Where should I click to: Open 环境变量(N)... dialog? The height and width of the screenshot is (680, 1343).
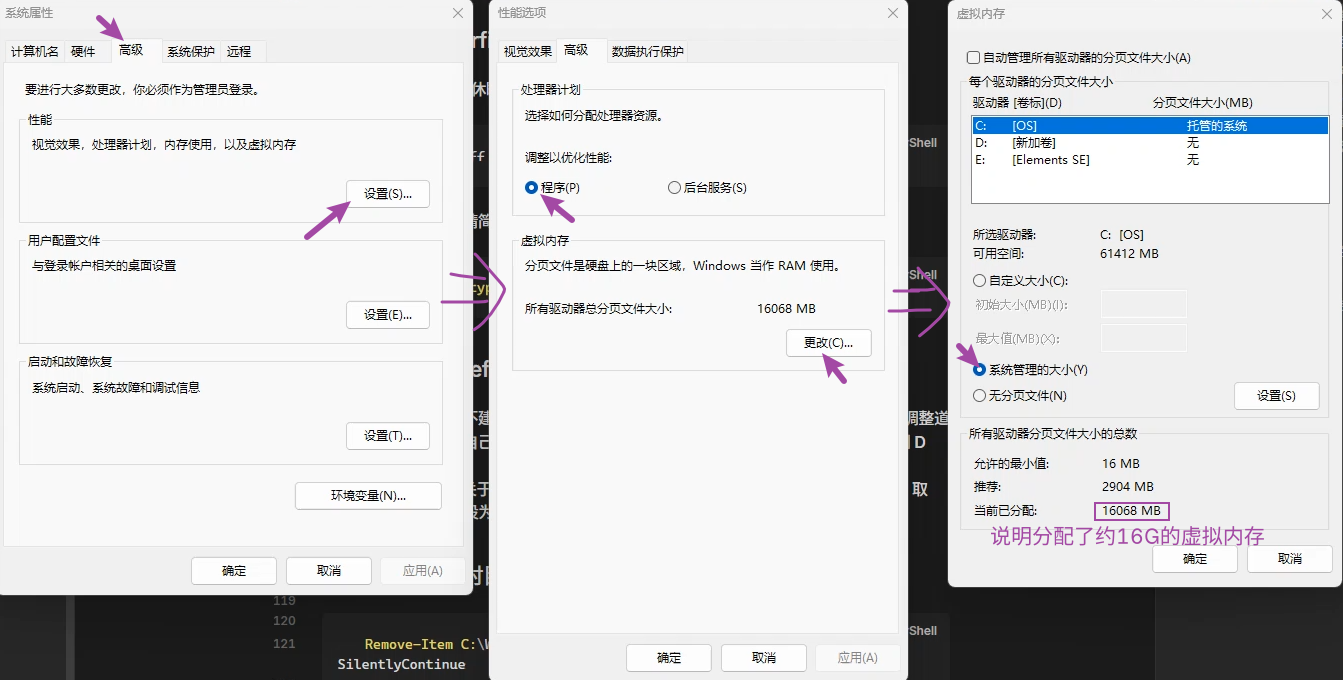[368, 496]
